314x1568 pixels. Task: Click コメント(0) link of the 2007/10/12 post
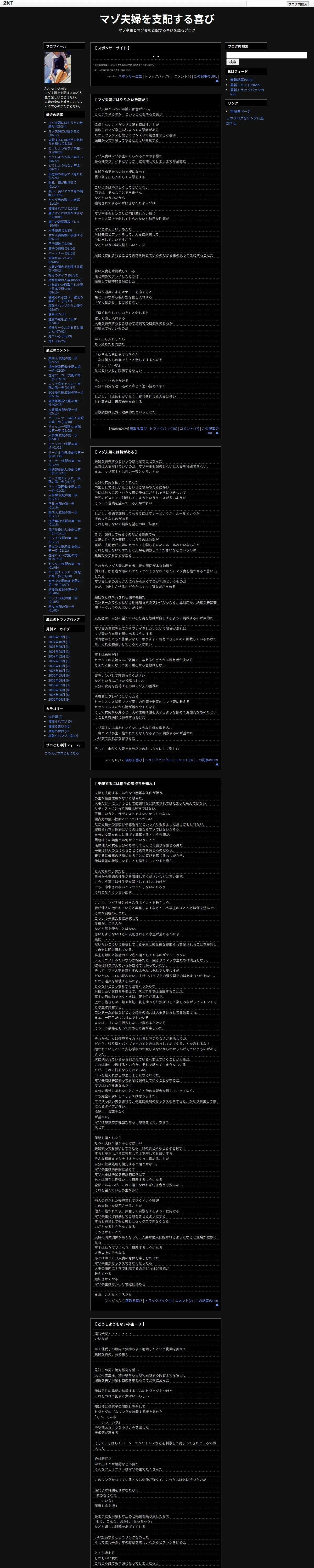coord(184,760)
